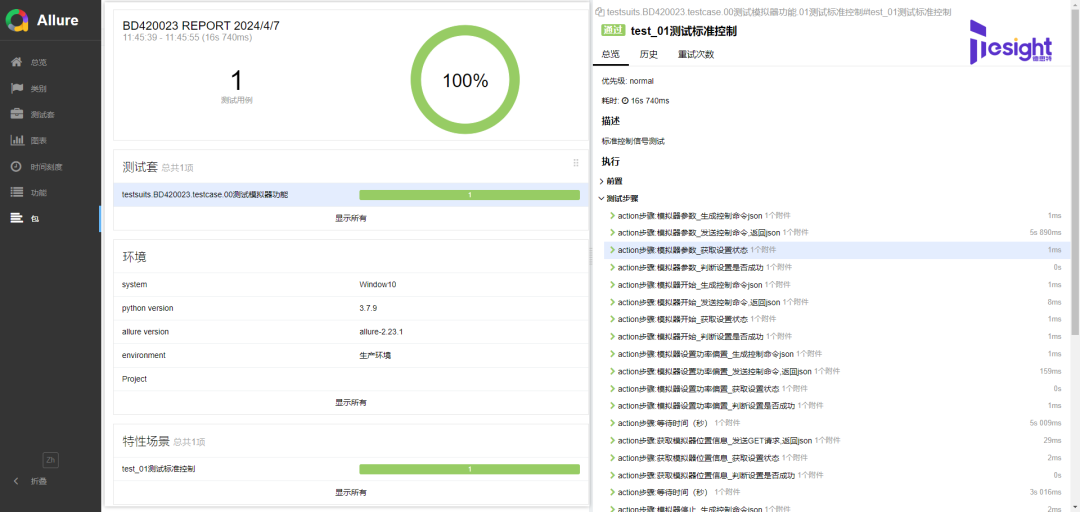Click the python version value 3.7.9
Viewport: 1080px width, 512px height.
[x=368, y=308]
